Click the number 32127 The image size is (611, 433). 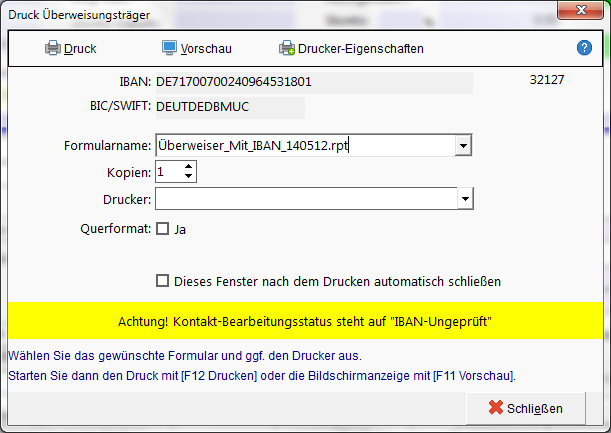pyautogui.click(x=547, y=80)
